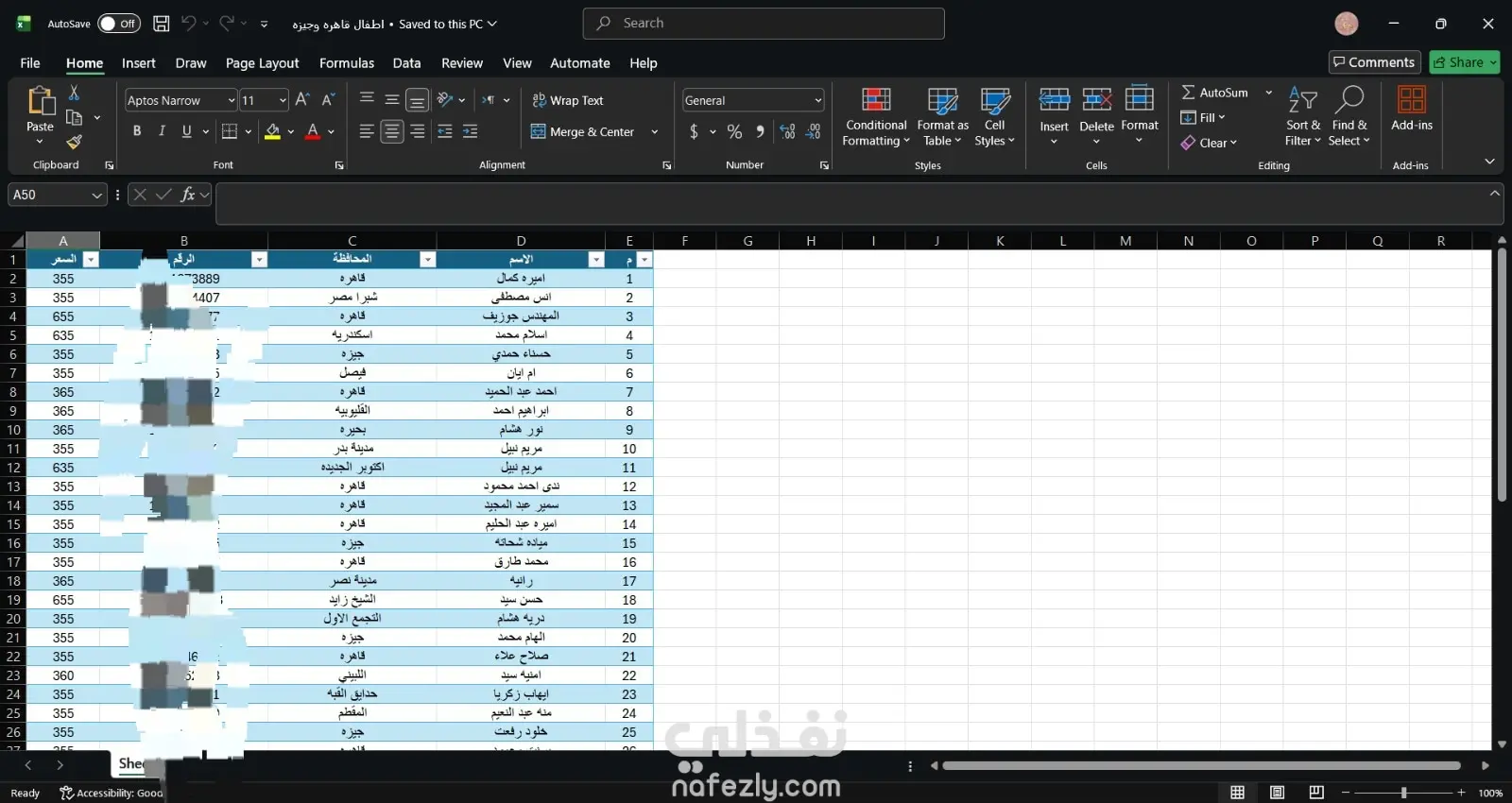Open Cell Styles gallery
Image resolution: width=1512 pixels, height=803 pixels.
pyautogui.click(x=995, y=117)
